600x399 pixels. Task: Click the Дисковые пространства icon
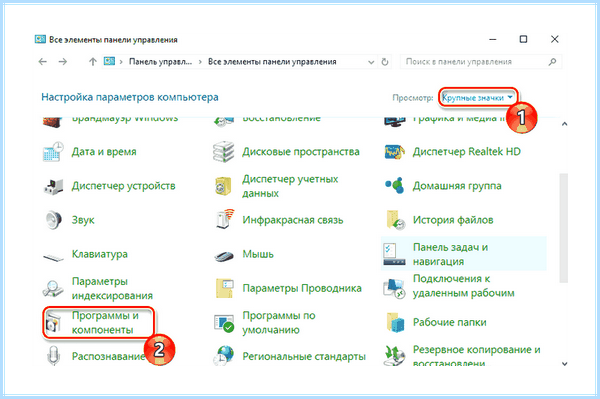click(223, 152)
